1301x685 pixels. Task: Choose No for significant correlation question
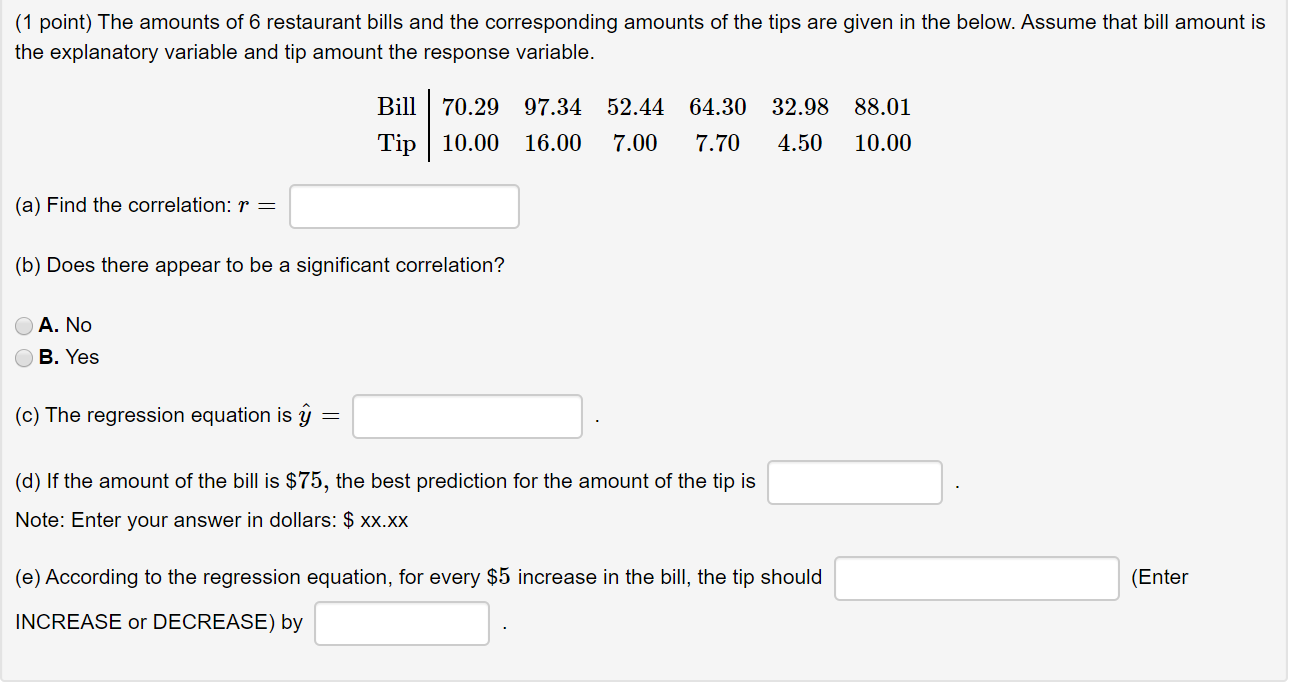pyautogui.click(x=22, y=325)
